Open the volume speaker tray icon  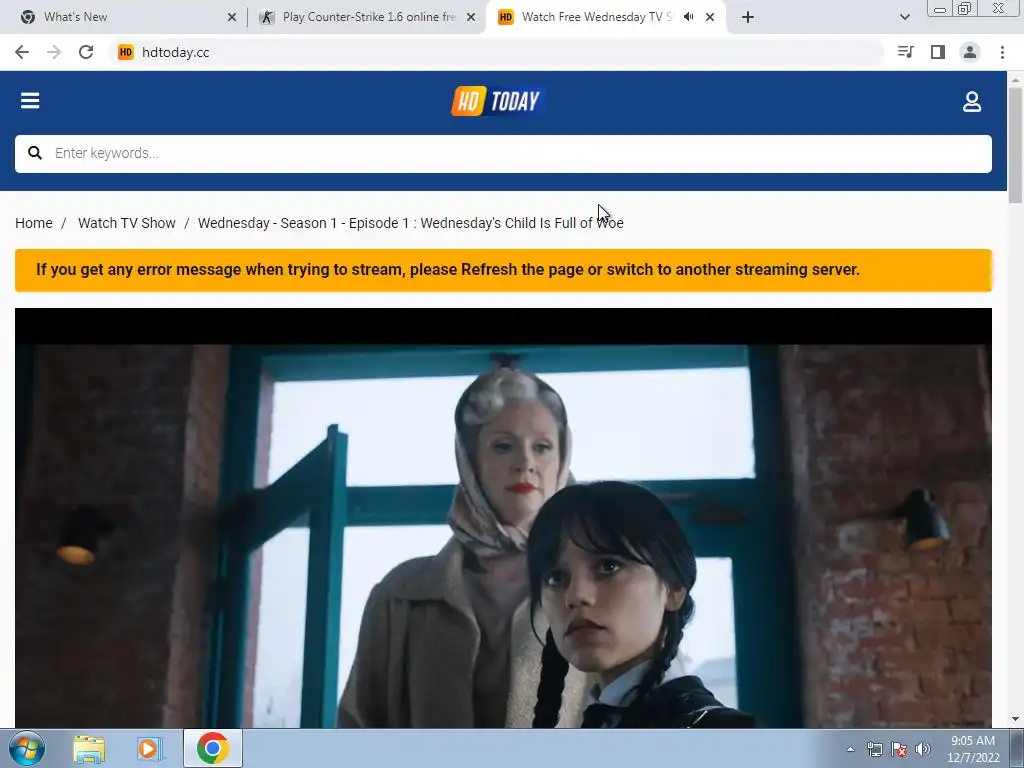coord(923,749)
